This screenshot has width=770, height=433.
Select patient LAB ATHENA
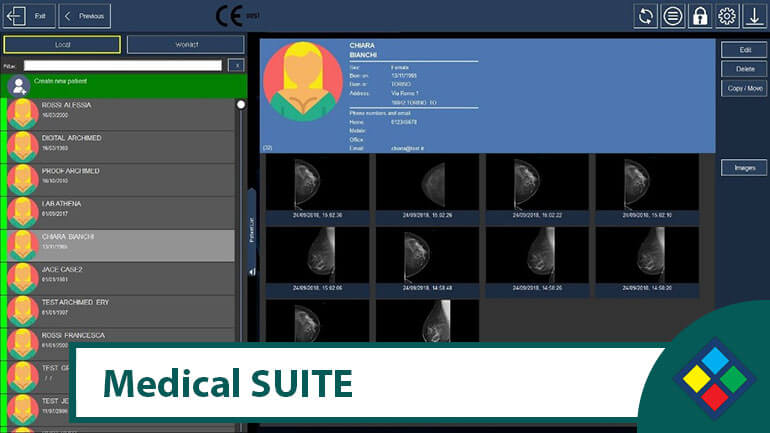tap(118, 213)
